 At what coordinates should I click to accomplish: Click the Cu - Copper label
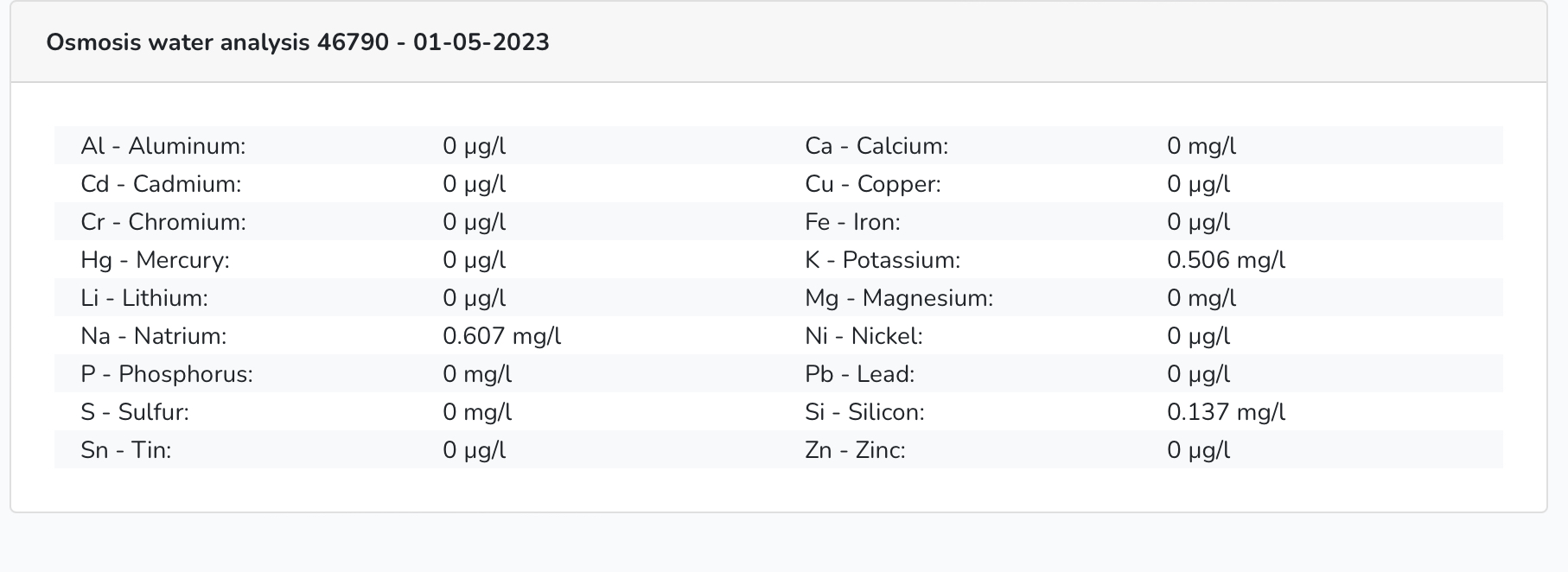click(873, 184)
